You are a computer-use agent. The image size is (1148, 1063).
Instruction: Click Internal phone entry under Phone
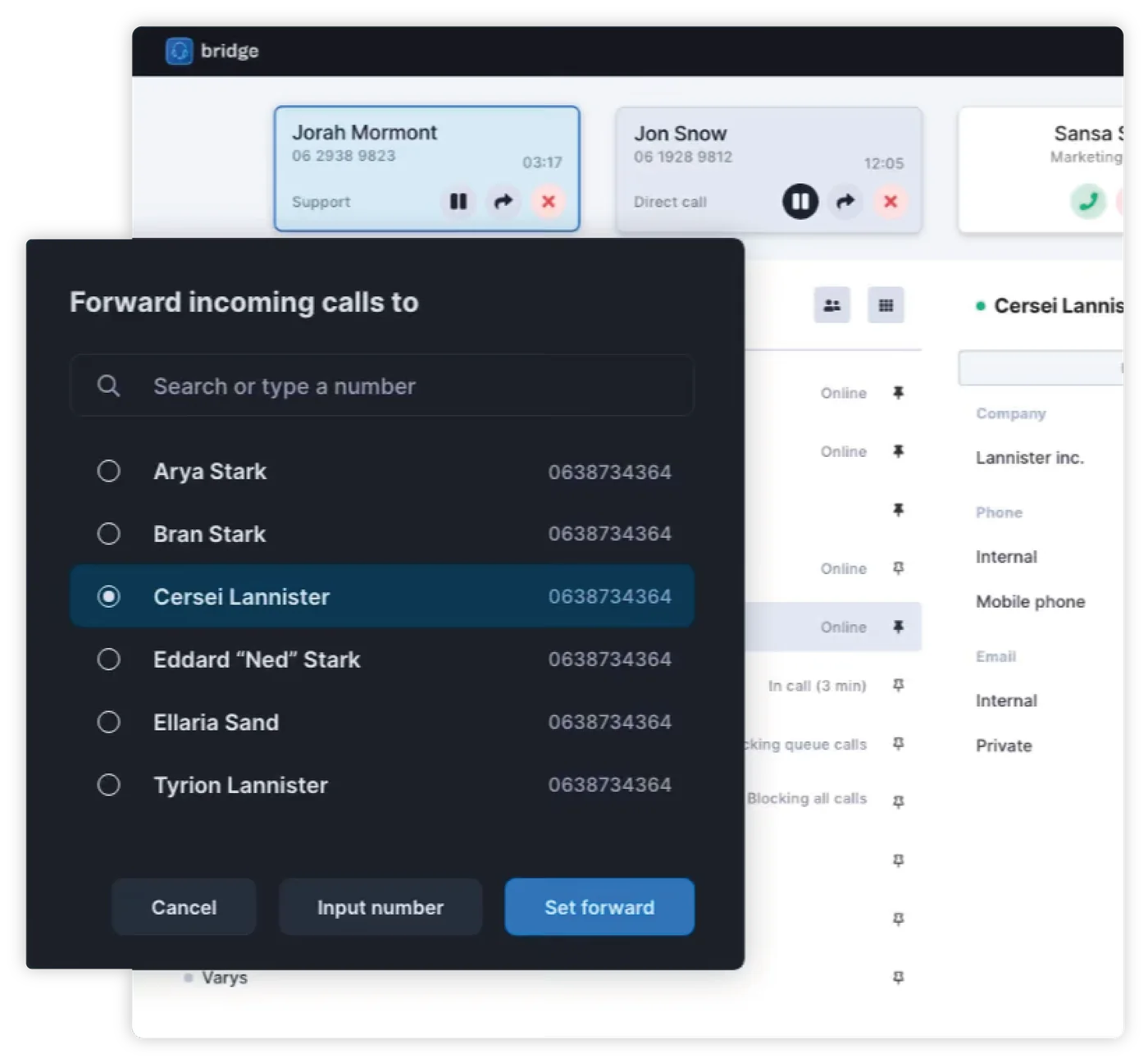[x=1006, y=557]
